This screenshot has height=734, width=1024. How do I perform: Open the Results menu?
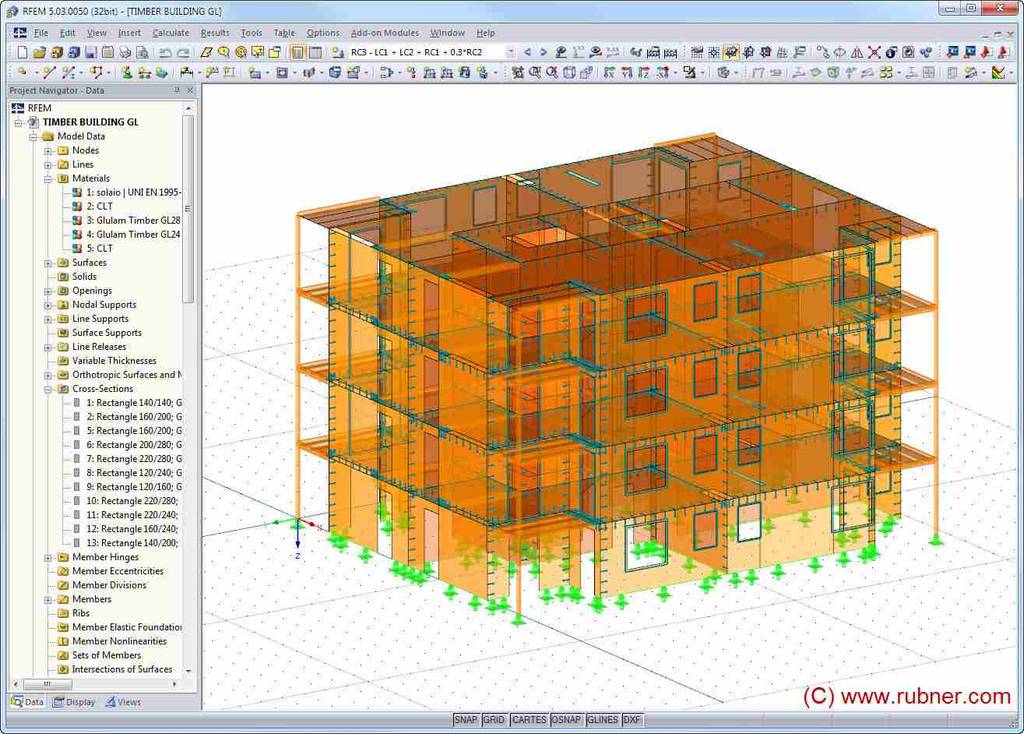click(215, 33)
